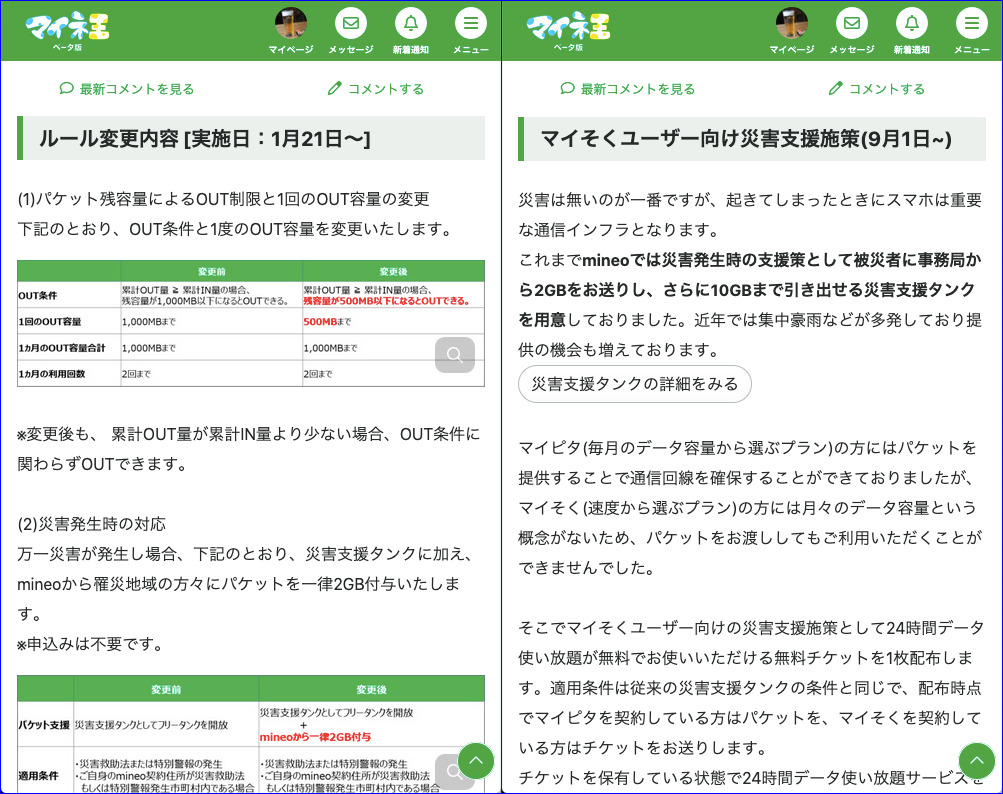Open マイページ avatar in right screen
The height and width of the screenshot is (794, 1003).
pyautogui.click(x=791, y=23)
